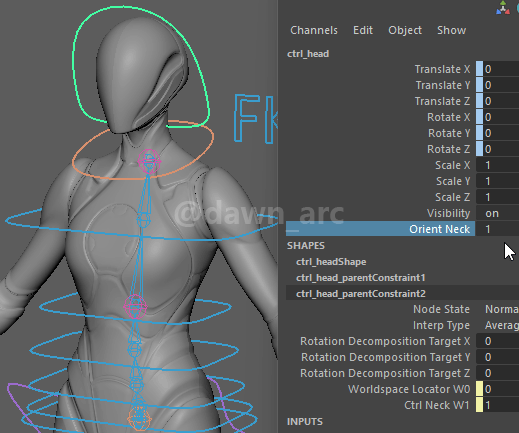Select the Translate Y channel label
The image size is (519, 433).
pos(443,85)
